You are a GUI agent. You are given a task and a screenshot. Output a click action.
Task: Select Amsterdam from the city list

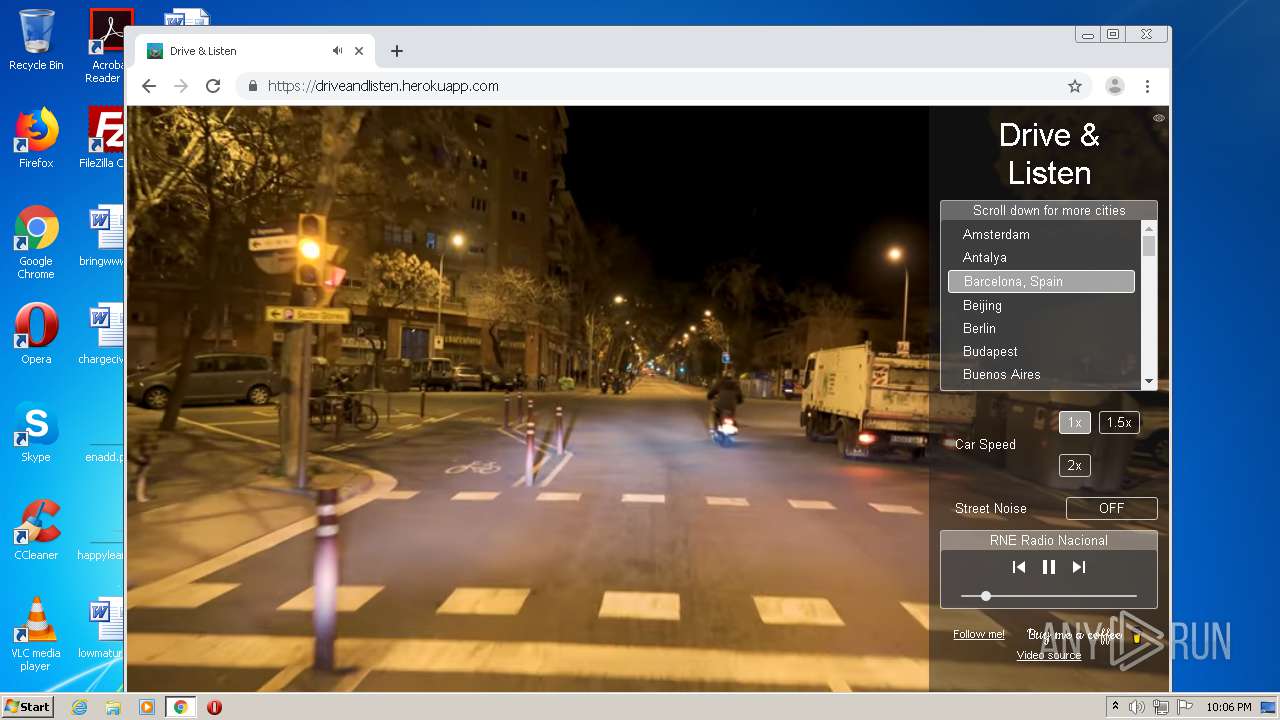click(1041, 234)
